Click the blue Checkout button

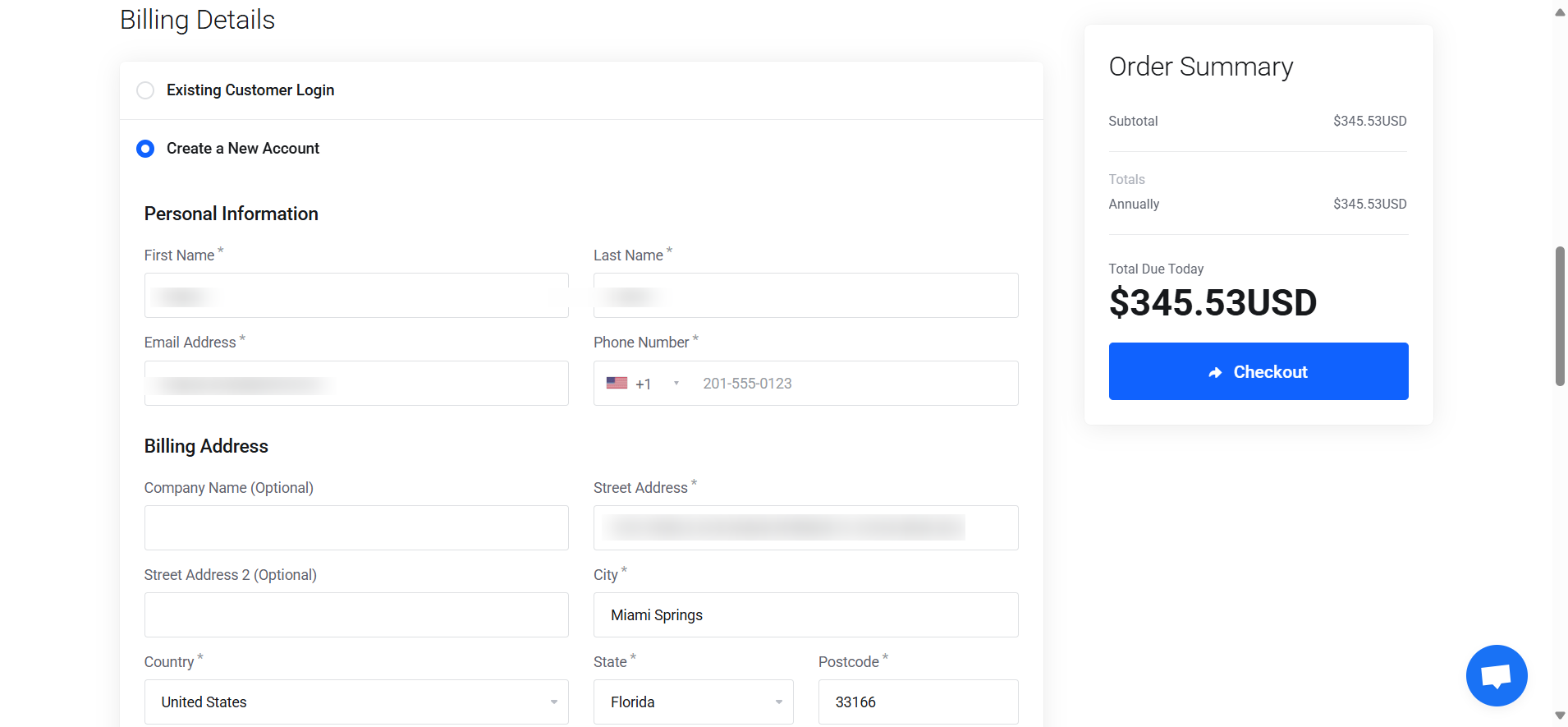(x=1258, y=371)
